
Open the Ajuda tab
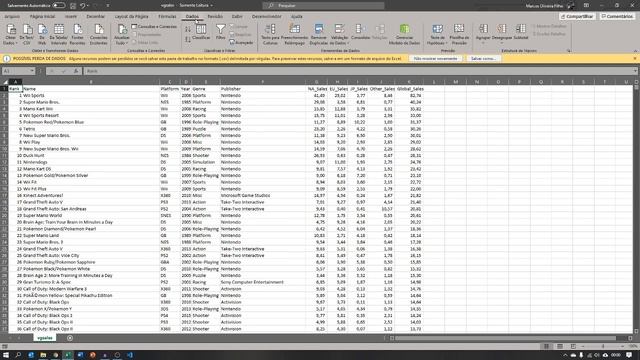pos(297,16)
